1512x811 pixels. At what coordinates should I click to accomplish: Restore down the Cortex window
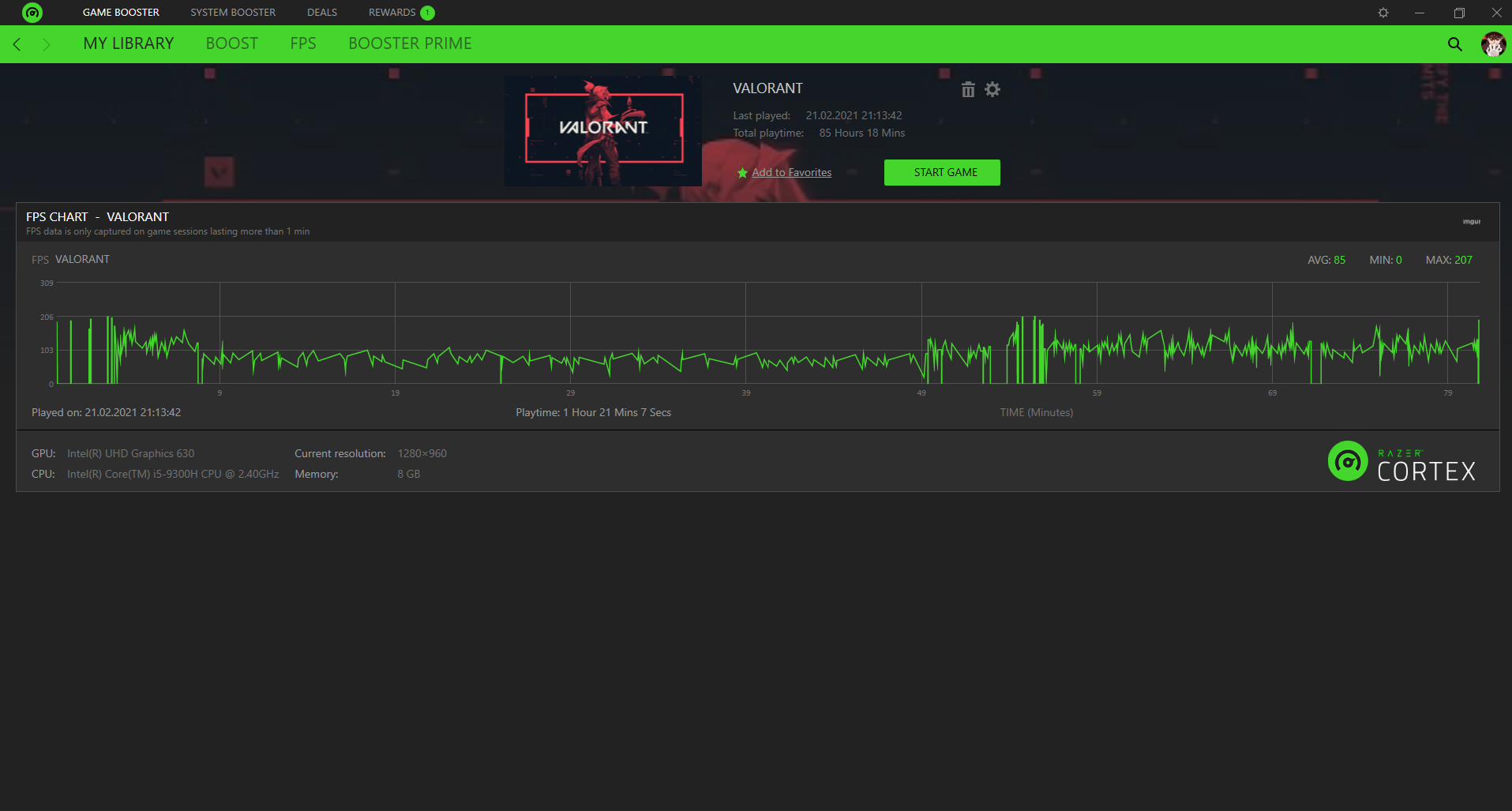(x=1459, y=13)
